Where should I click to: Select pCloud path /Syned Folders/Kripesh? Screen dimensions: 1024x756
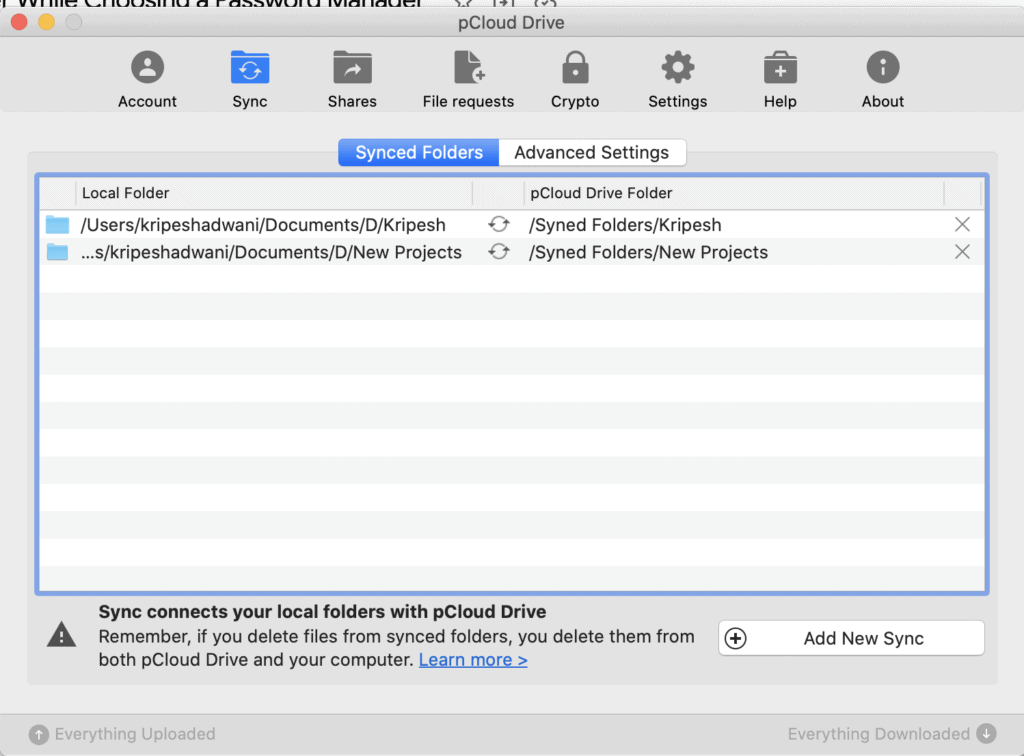(x=625, y=225)
